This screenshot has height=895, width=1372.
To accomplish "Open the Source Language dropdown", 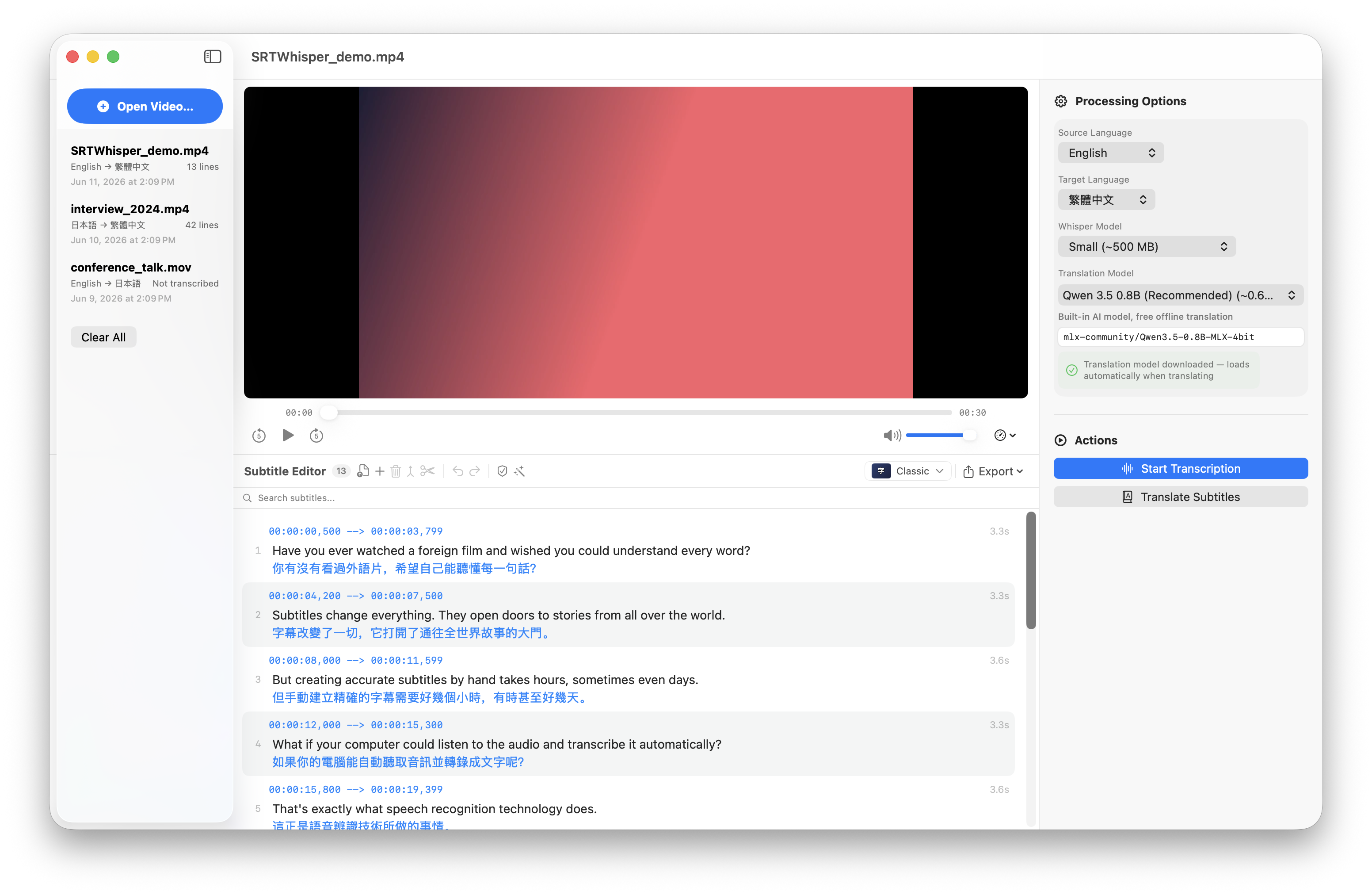I will click(1110, 153).
